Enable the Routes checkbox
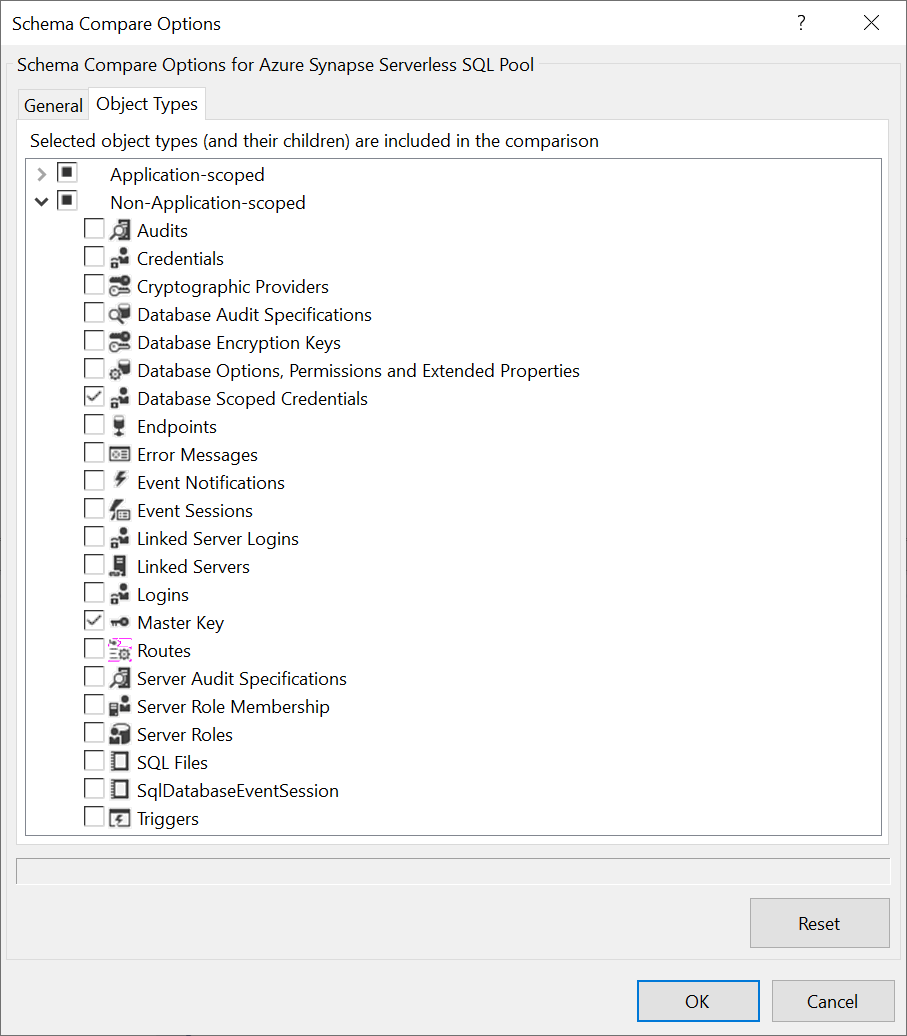 tap(94, 648)
